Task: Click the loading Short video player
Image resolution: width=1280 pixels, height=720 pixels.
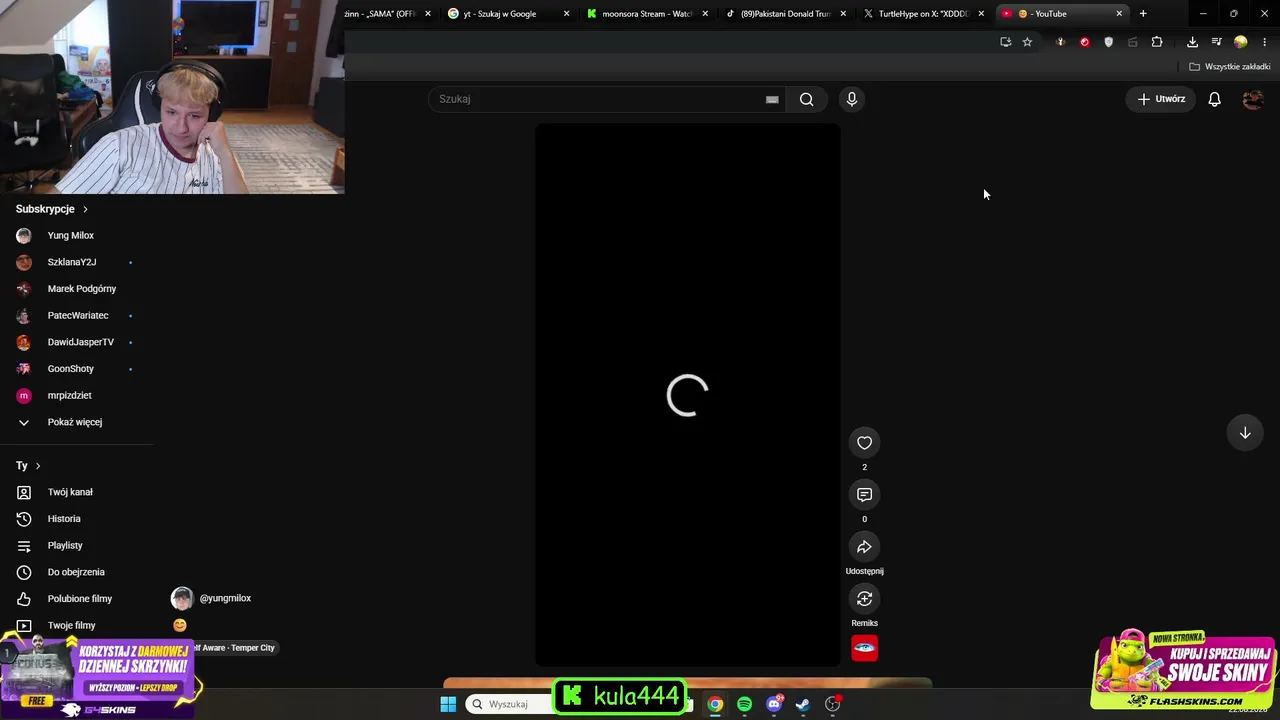Action: coord(688,395)
